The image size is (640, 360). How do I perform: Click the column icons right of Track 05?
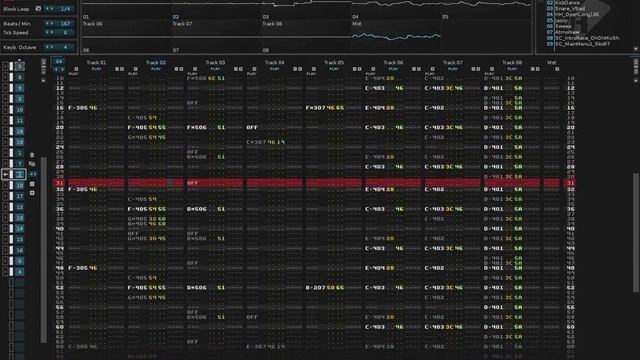tap(357, 69)
